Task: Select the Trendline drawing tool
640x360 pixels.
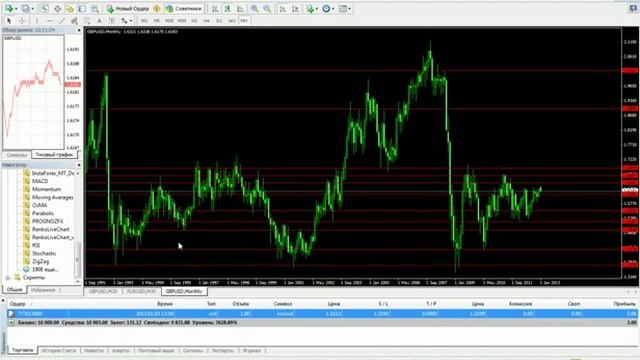Action: pos(62,20)
